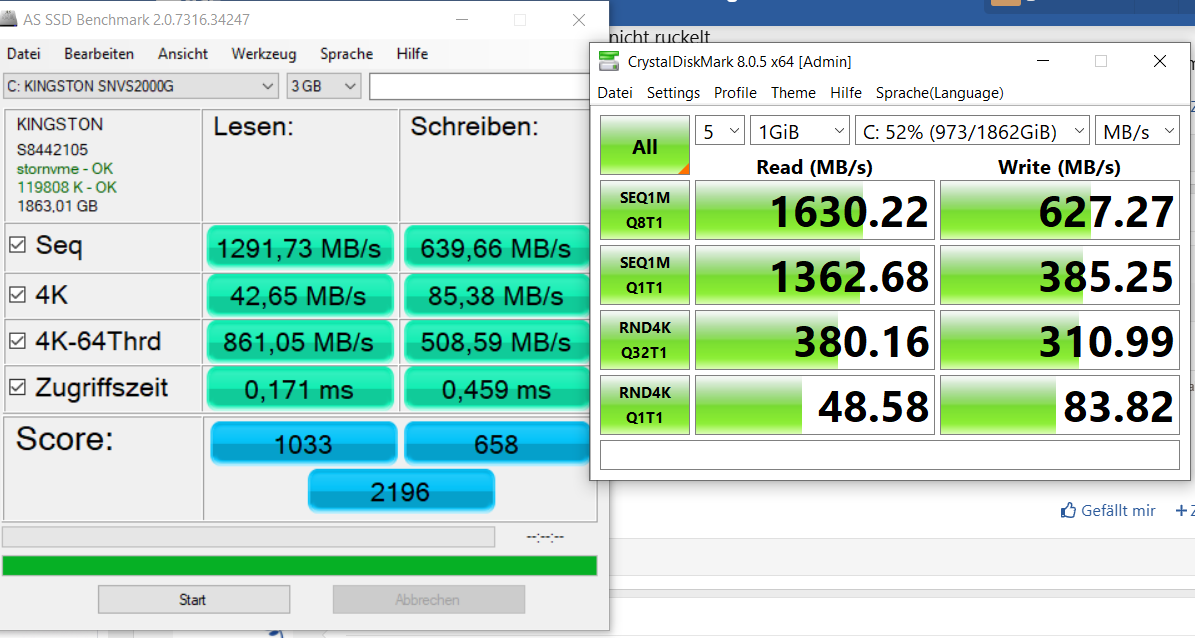Screen dimensions: 1195x638
Task: Open Datei menu in AS SSD Benchmark
Action: 24,53
